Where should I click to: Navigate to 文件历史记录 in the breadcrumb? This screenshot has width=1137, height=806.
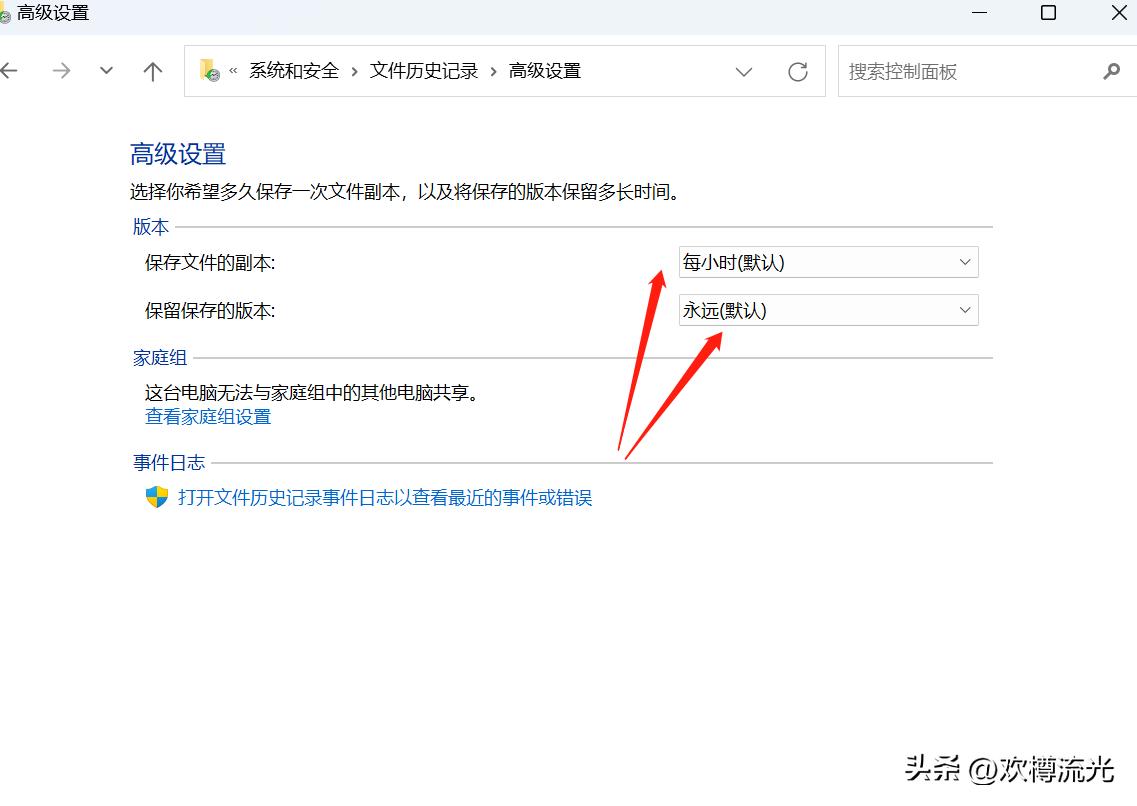click(423, 70)
